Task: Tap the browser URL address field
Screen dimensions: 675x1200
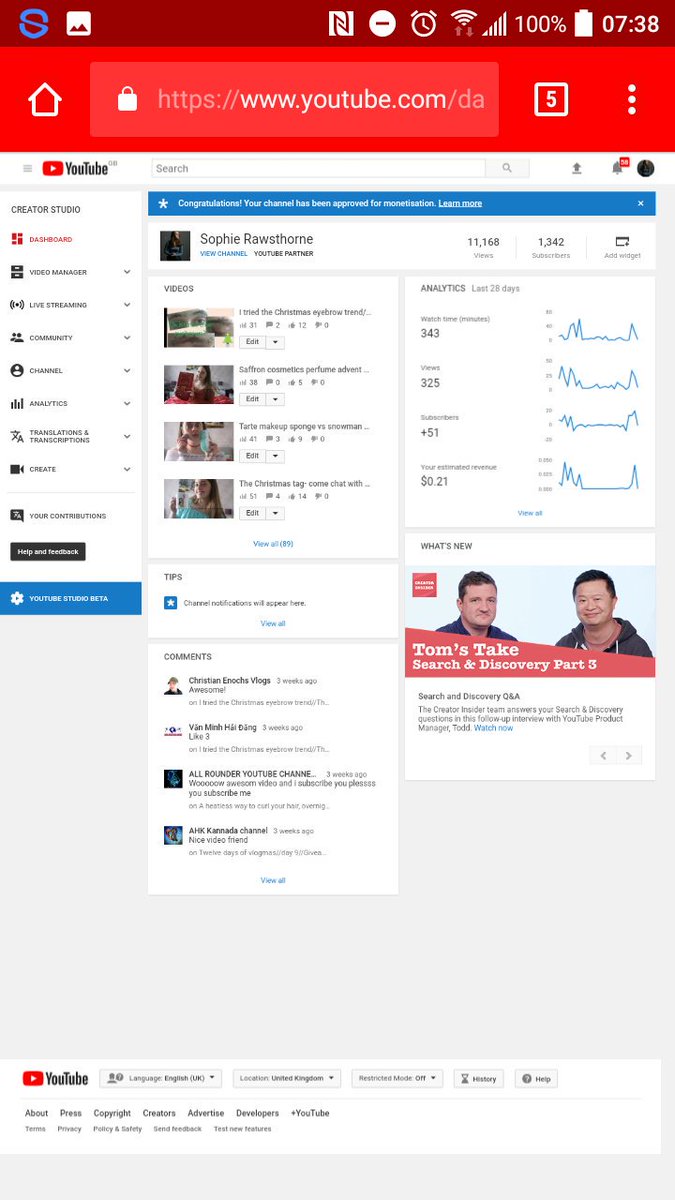Action: click(294, 100)
